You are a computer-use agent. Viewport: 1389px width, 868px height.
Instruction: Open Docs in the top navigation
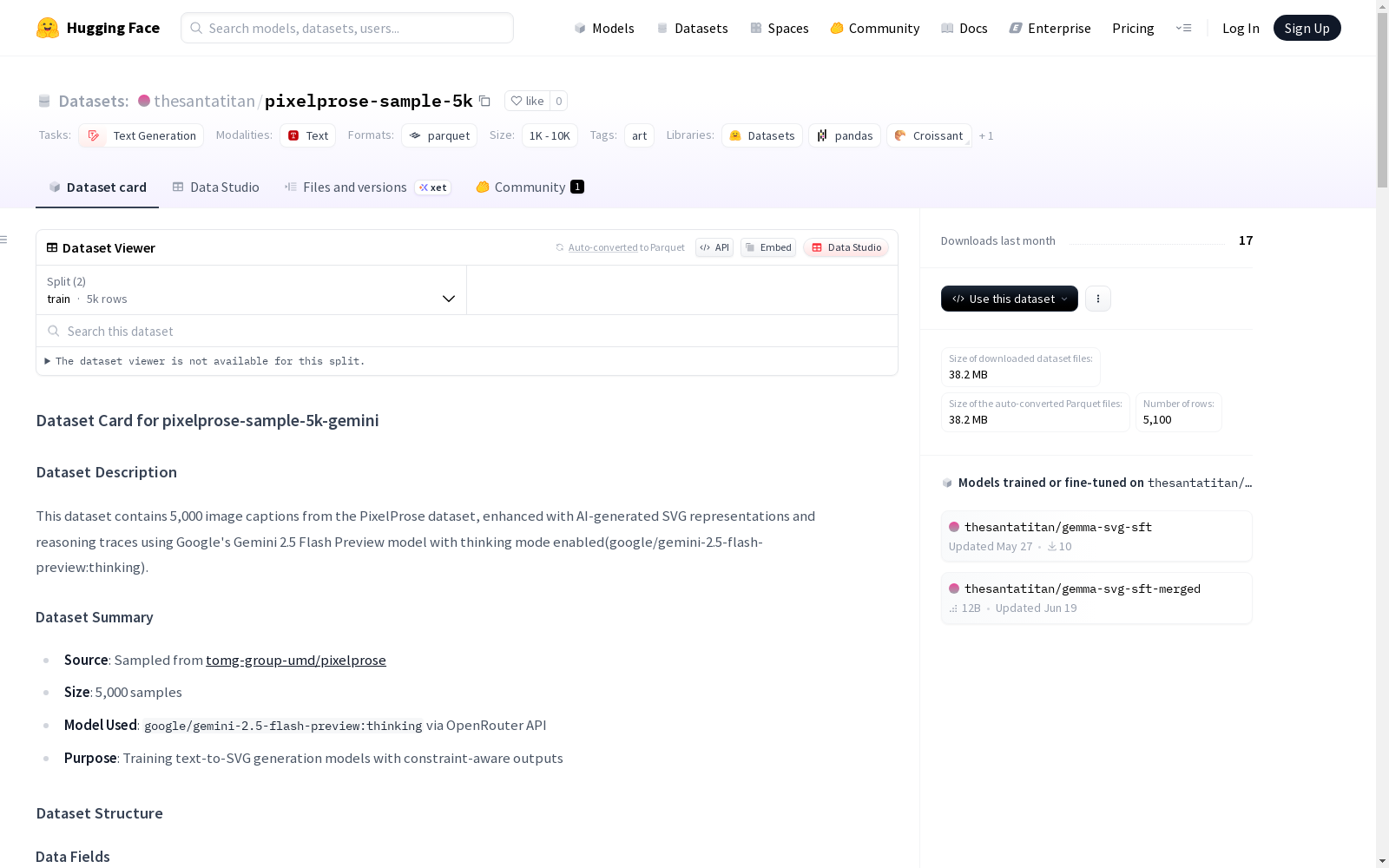pos(964,28)
